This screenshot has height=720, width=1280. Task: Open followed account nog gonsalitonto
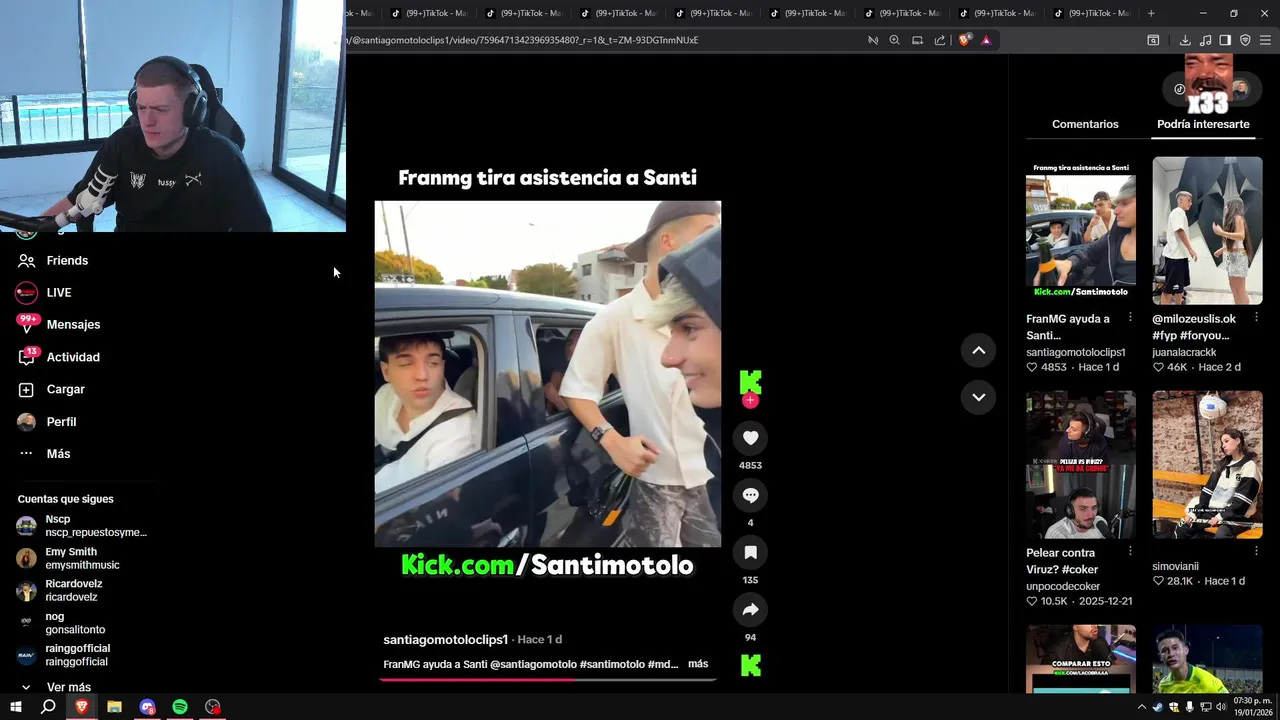pos(61,623)
